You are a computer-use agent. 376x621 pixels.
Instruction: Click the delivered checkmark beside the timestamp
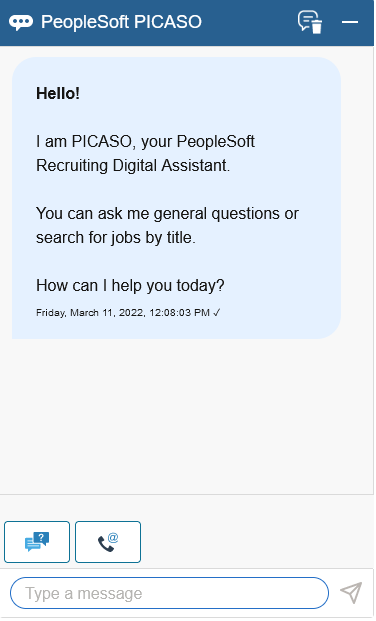(216, 312)
